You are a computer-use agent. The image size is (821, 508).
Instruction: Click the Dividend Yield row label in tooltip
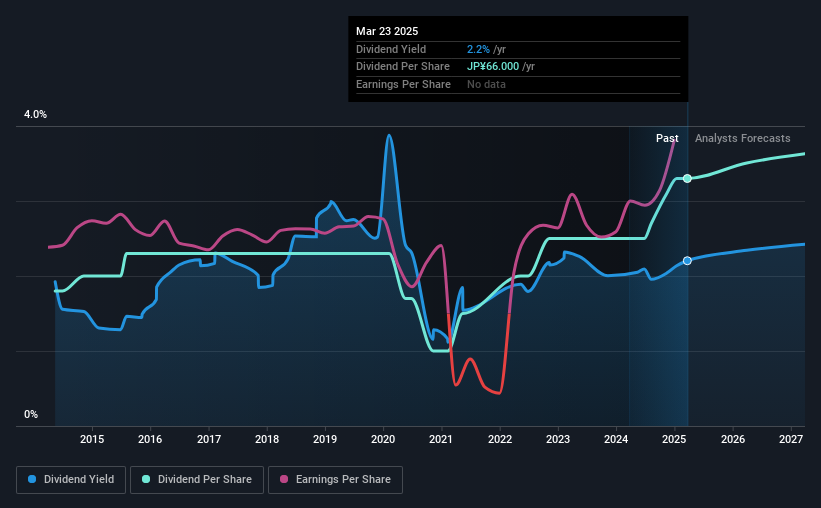(391, 49)
